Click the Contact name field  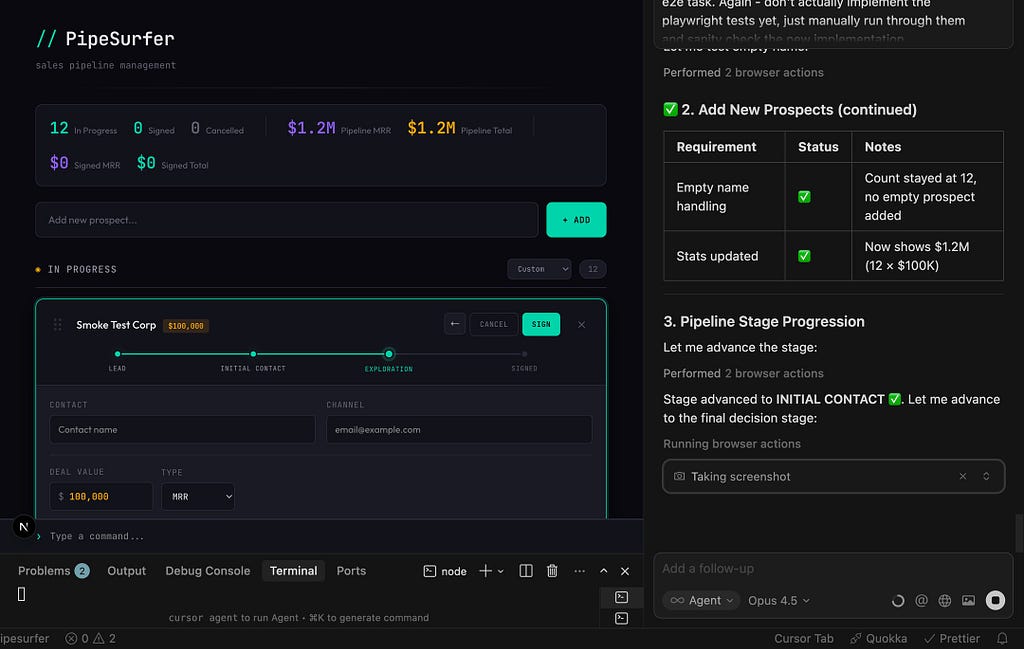[x=182, y=430]
